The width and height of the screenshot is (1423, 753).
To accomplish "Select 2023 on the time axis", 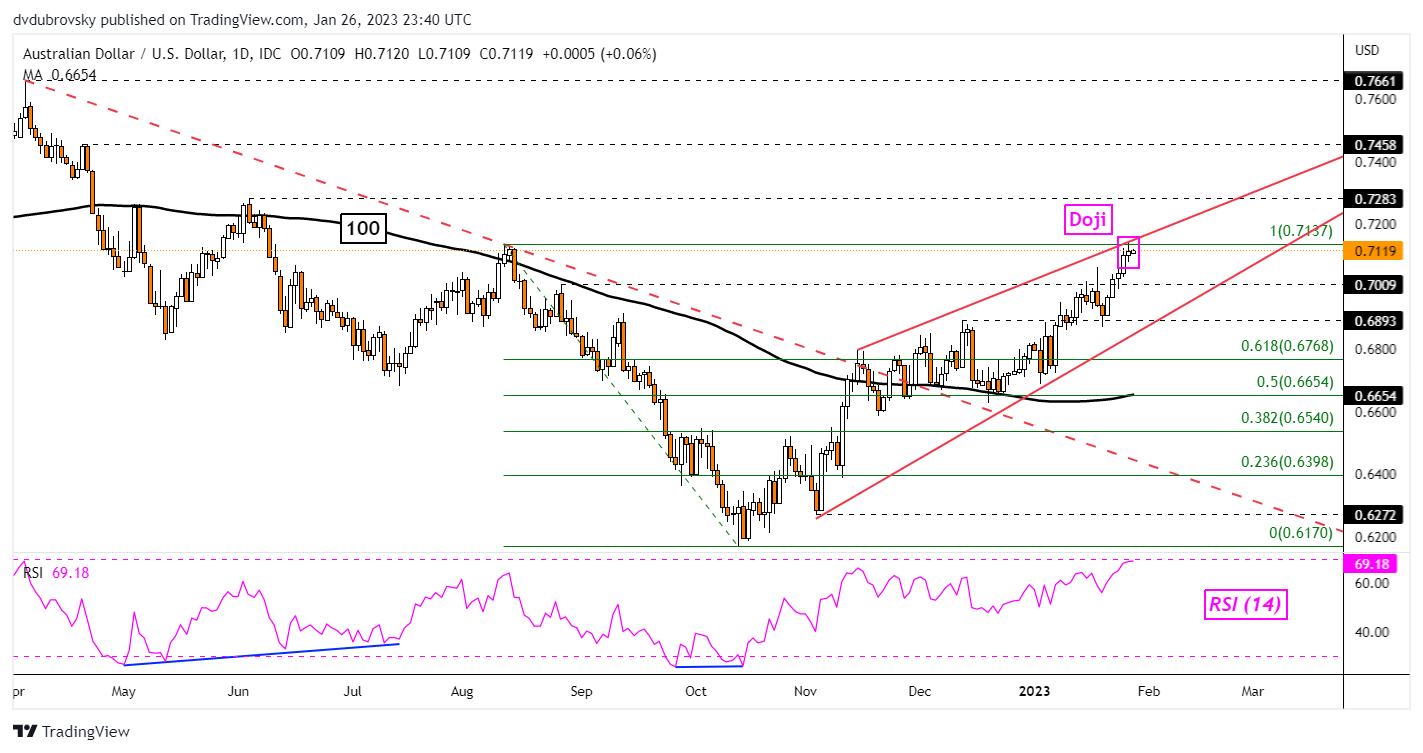I will coord(1034,690).
